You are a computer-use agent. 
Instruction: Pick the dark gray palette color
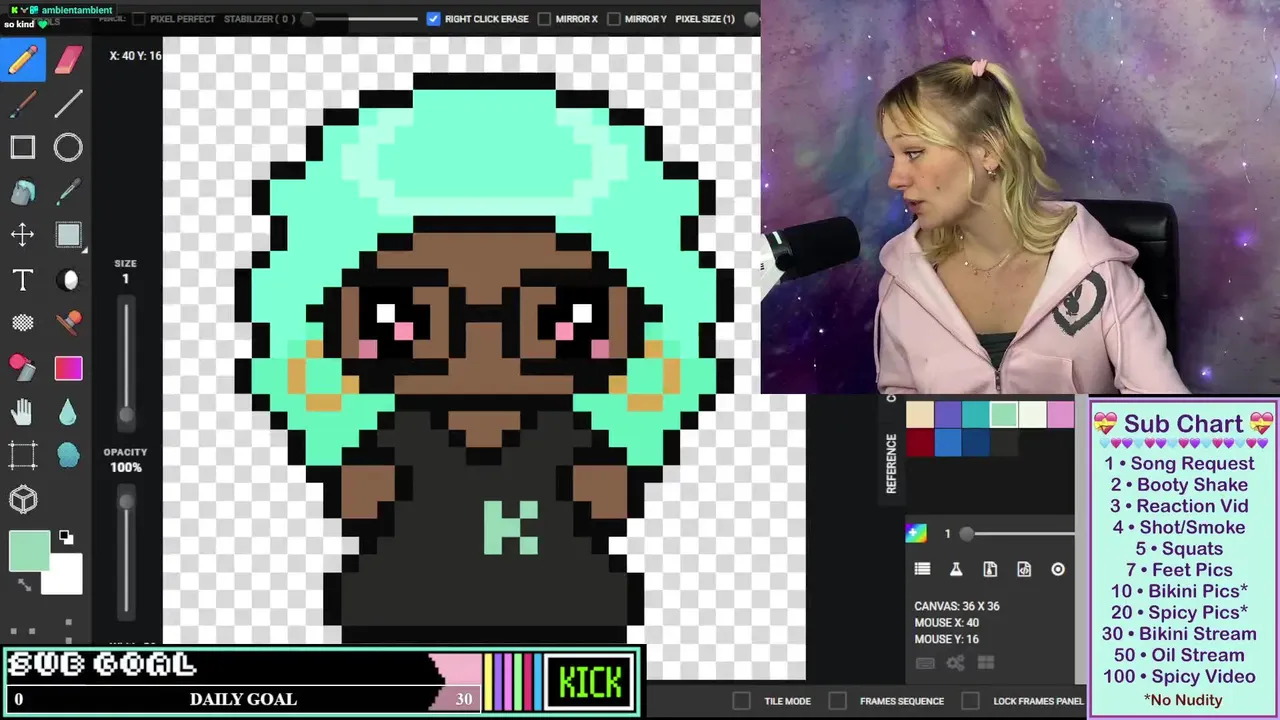click(1004, 442)
